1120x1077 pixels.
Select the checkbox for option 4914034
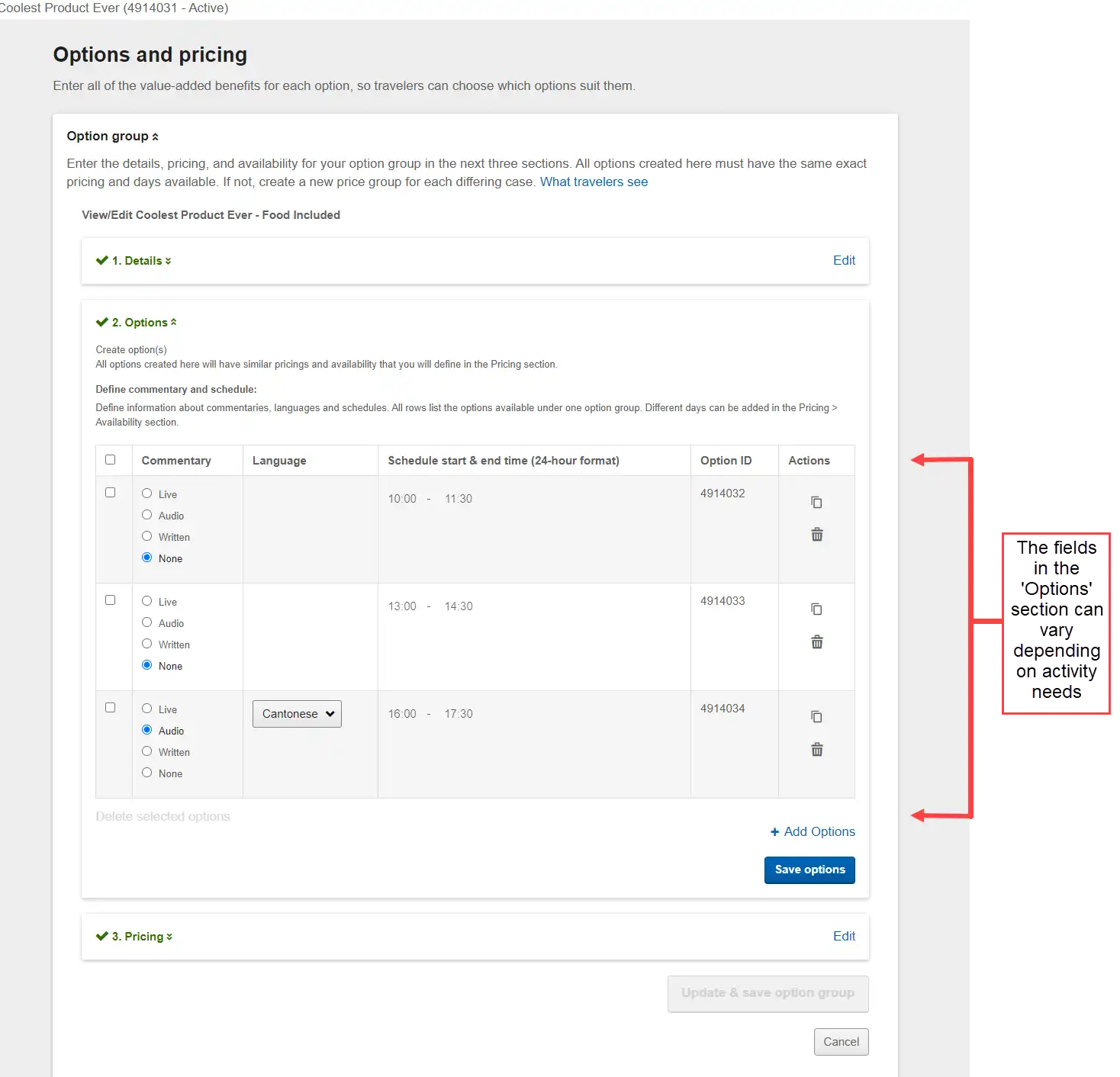pyautogui.click(x=110, y=708)
